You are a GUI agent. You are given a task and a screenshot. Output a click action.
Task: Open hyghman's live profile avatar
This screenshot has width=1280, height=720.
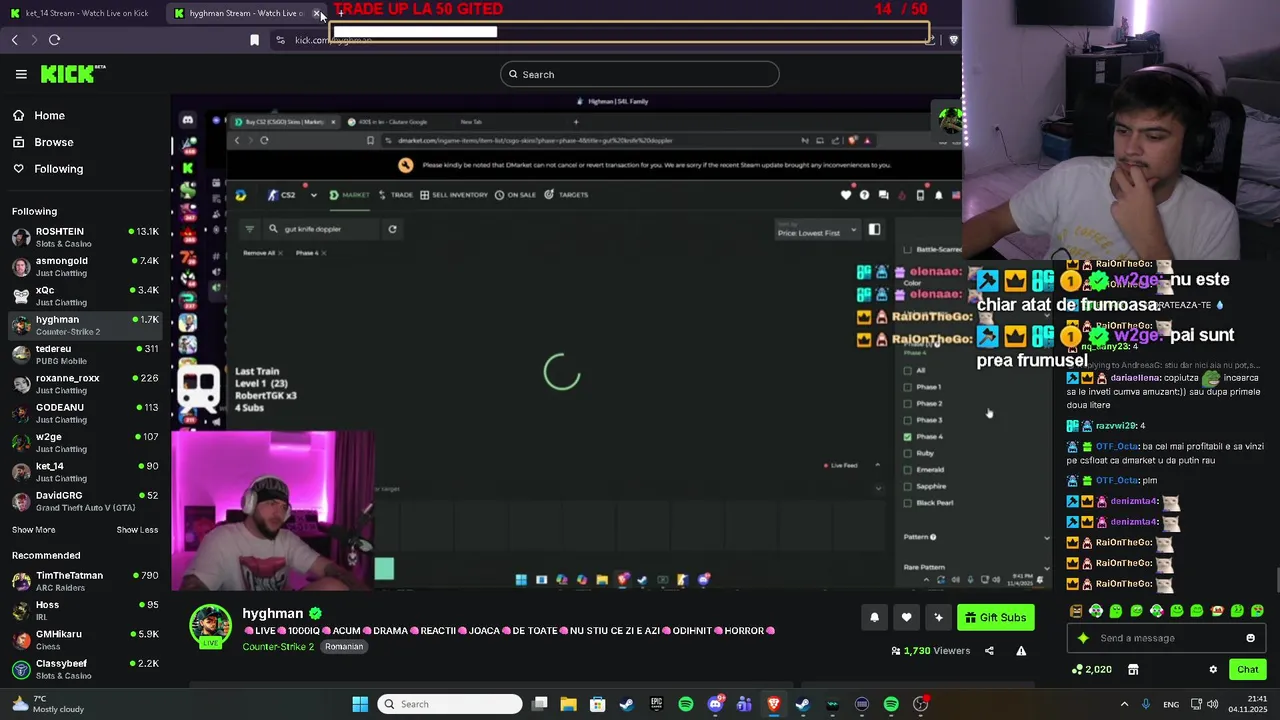210,627
